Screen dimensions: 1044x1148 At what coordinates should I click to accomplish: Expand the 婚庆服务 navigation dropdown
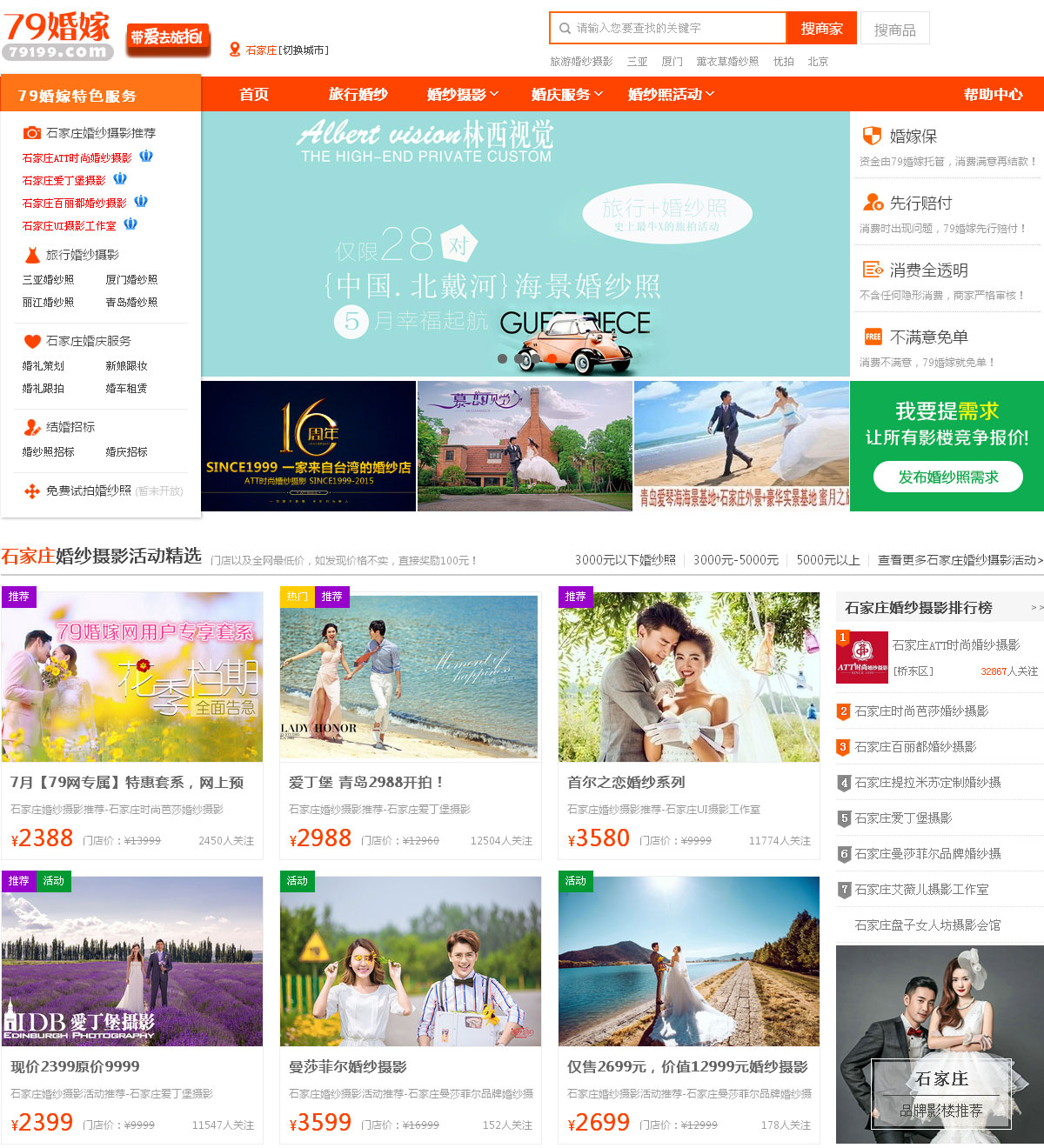click(x=567, y=94)
